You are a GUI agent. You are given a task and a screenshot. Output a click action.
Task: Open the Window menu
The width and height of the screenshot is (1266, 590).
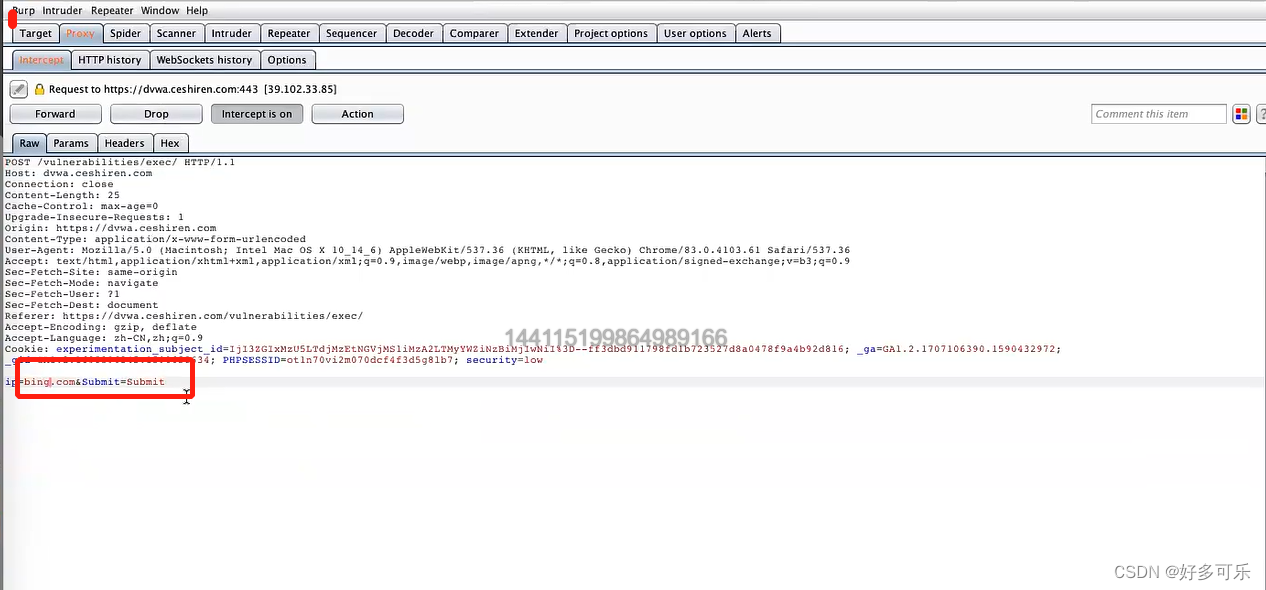tap(160, 10)
